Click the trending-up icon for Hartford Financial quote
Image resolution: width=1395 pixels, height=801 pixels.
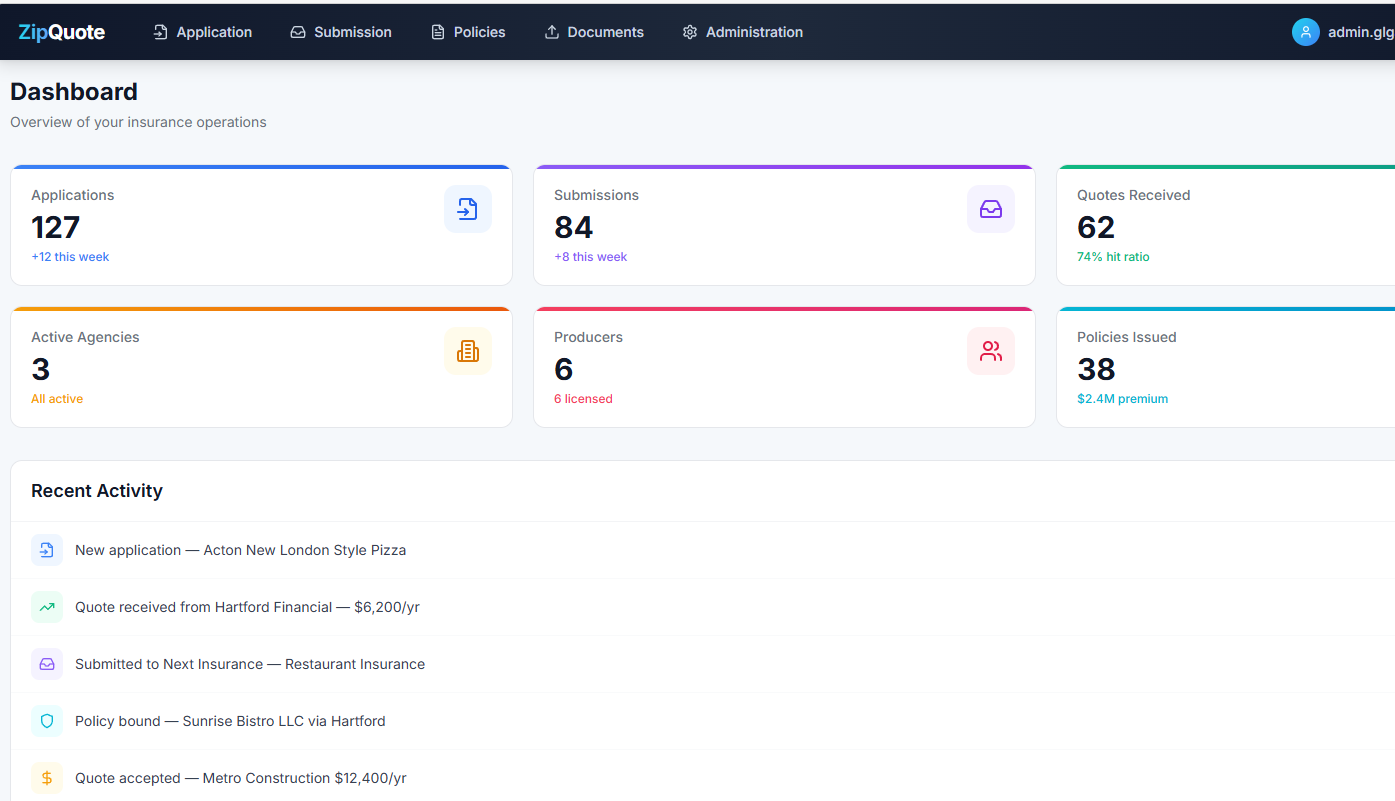tap(47, 607)
